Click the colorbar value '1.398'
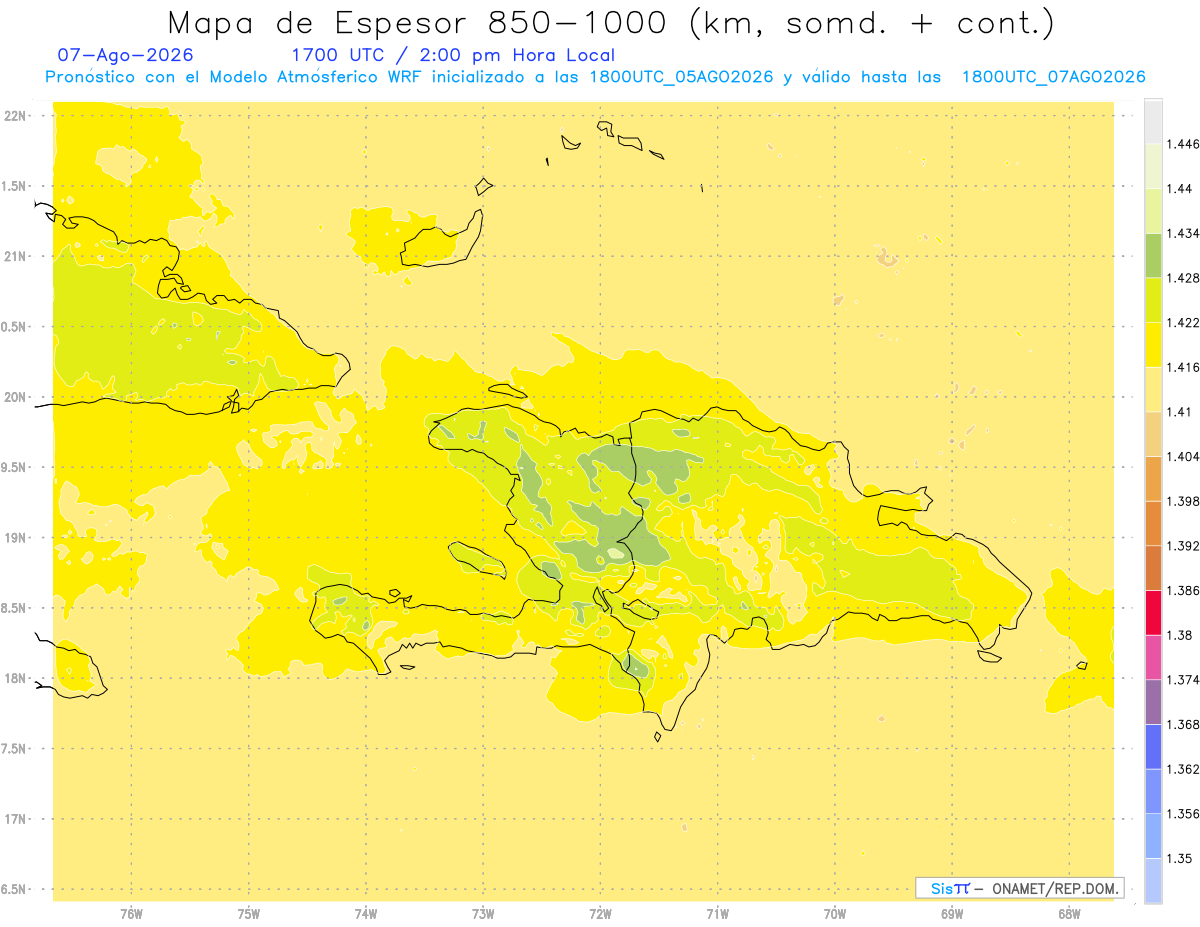 click(x=1183, y=501)
